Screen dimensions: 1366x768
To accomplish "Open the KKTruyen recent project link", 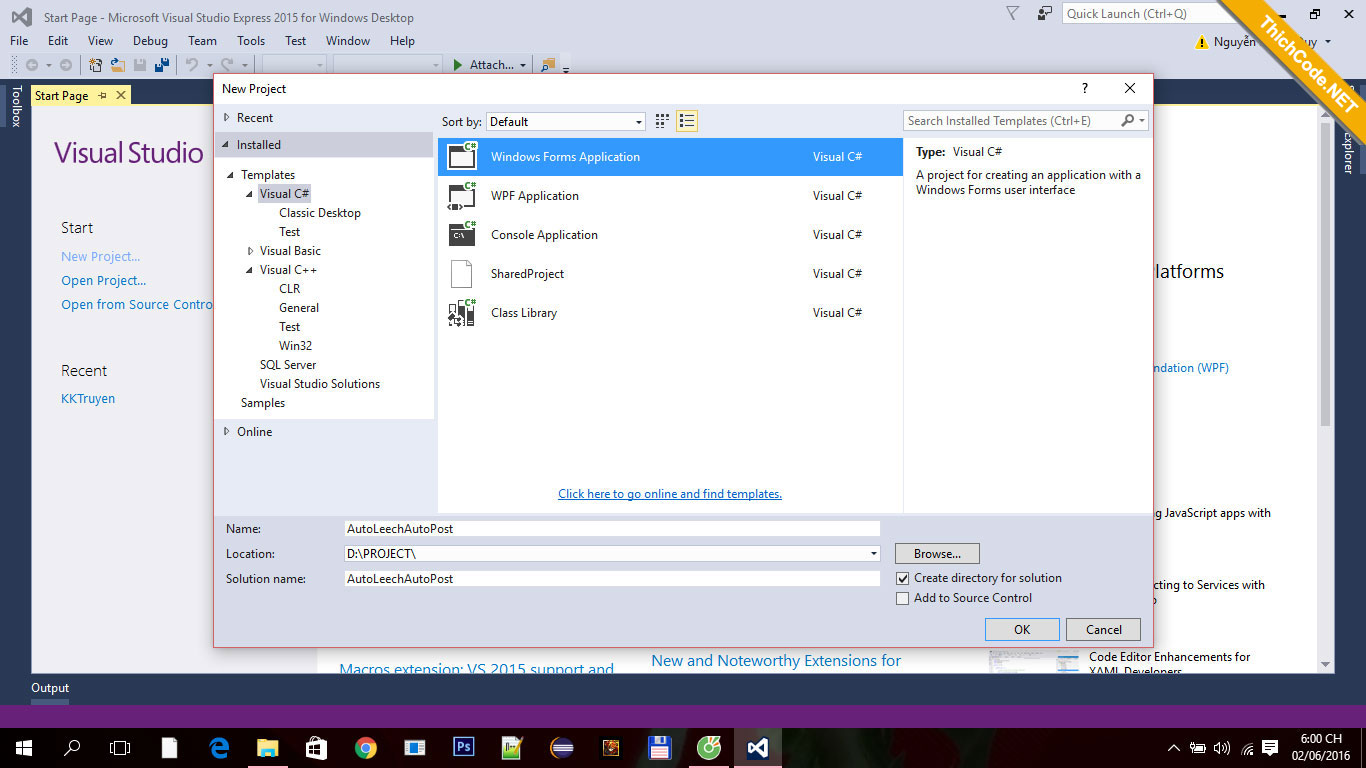I will [88, 398].
